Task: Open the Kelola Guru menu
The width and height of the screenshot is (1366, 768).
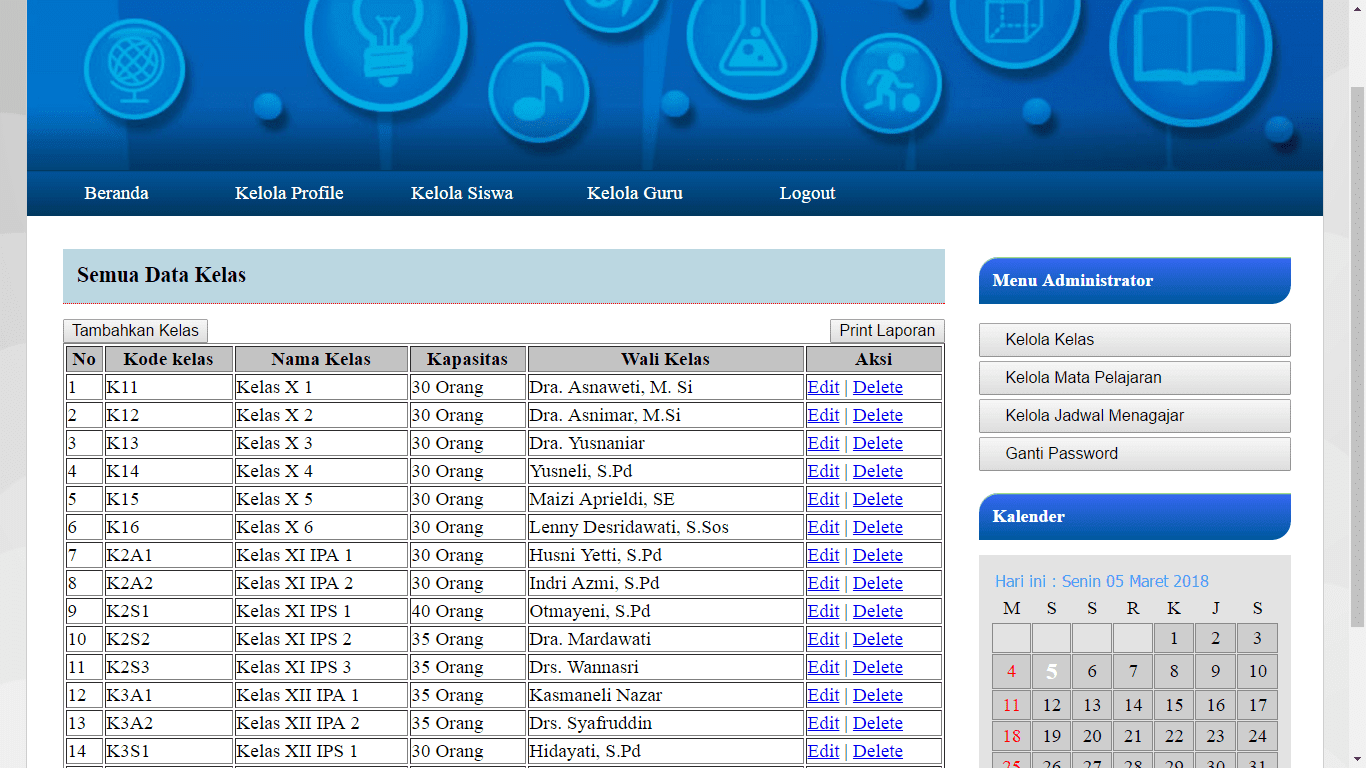Action: pos(634,193)
